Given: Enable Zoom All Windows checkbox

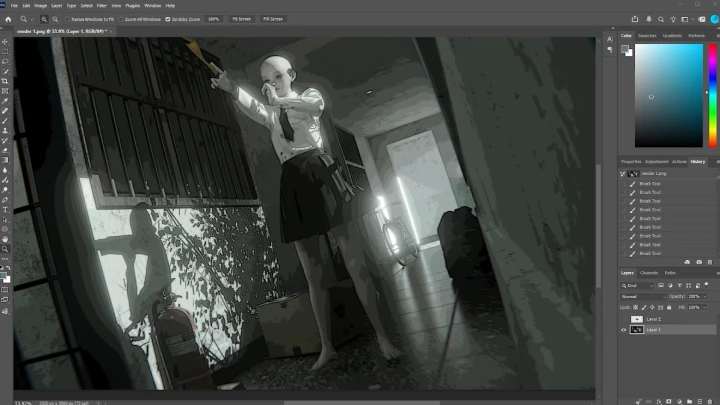Looking at the screenshot, I should (x=121, y=19).
